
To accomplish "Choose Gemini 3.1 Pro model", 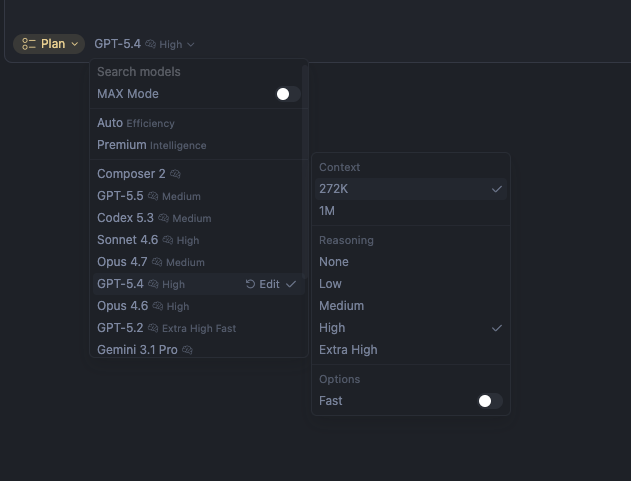I will 199,349.
